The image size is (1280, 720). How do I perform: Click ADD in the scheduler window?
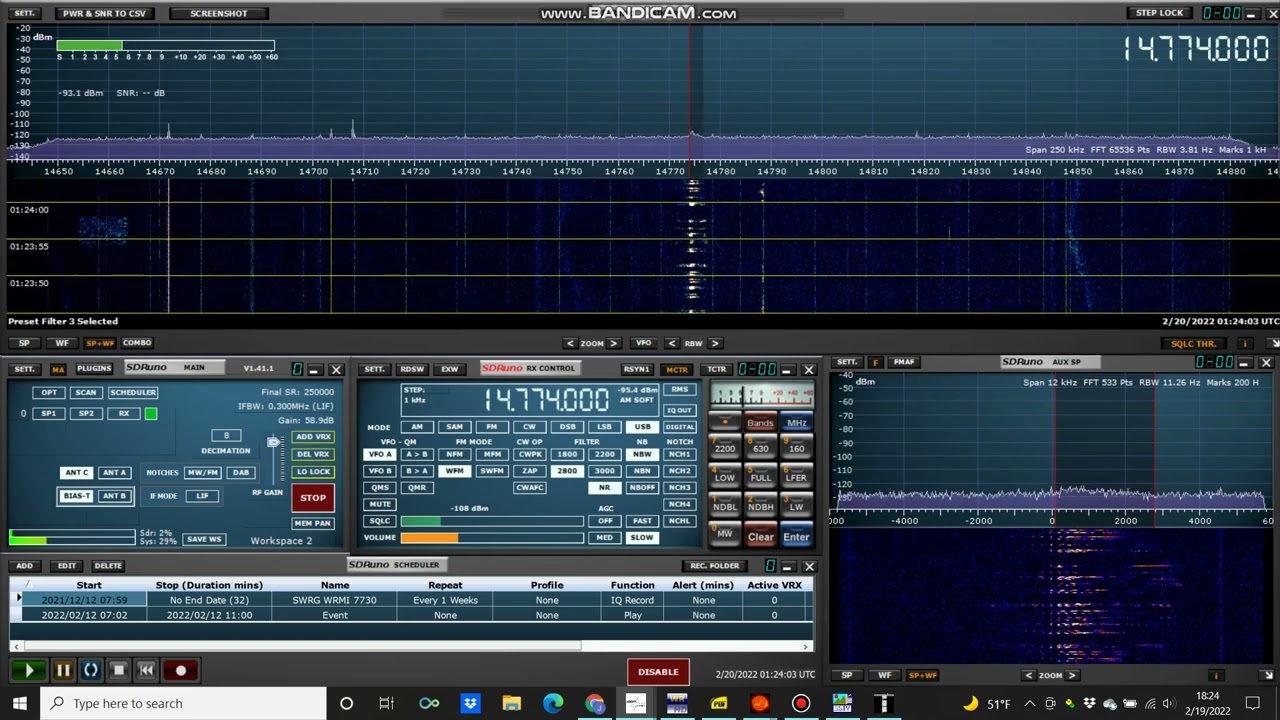coord(24,567)
